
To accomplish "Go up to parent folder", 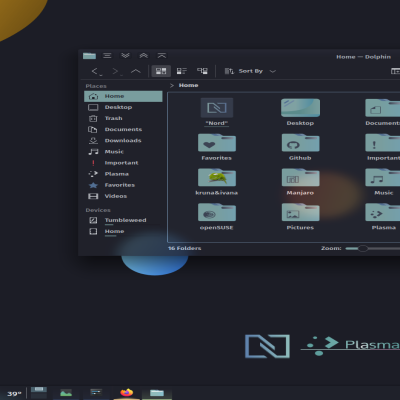I will tap(136, 71).
